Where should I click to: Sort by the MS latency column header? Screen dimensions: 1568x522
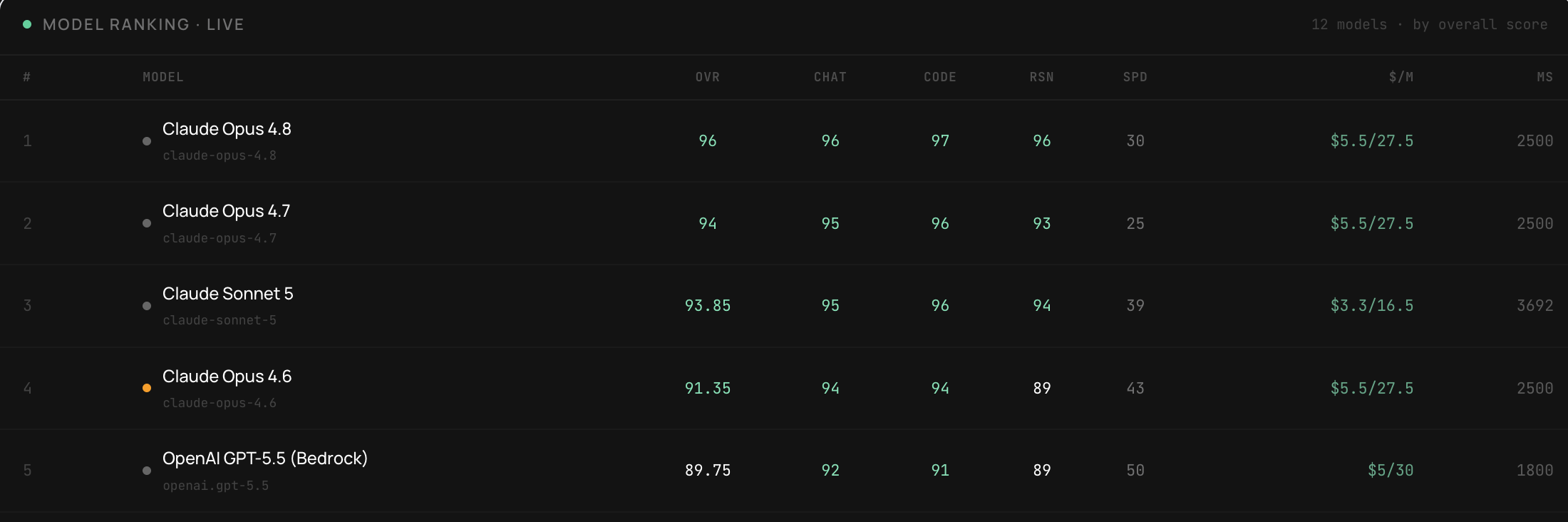(x=1545, y=77)
